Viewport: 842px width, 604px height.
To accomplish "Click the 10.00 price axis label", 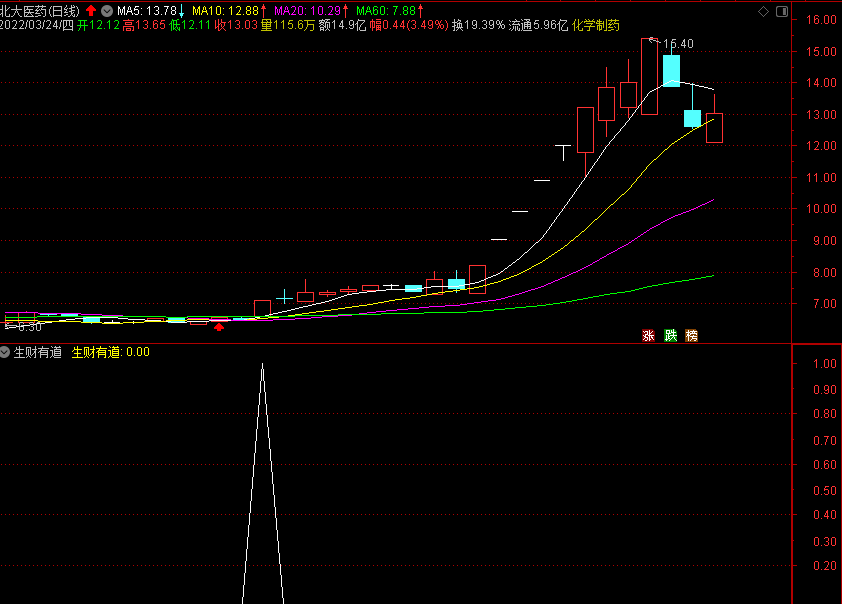I will pos(822,209).
